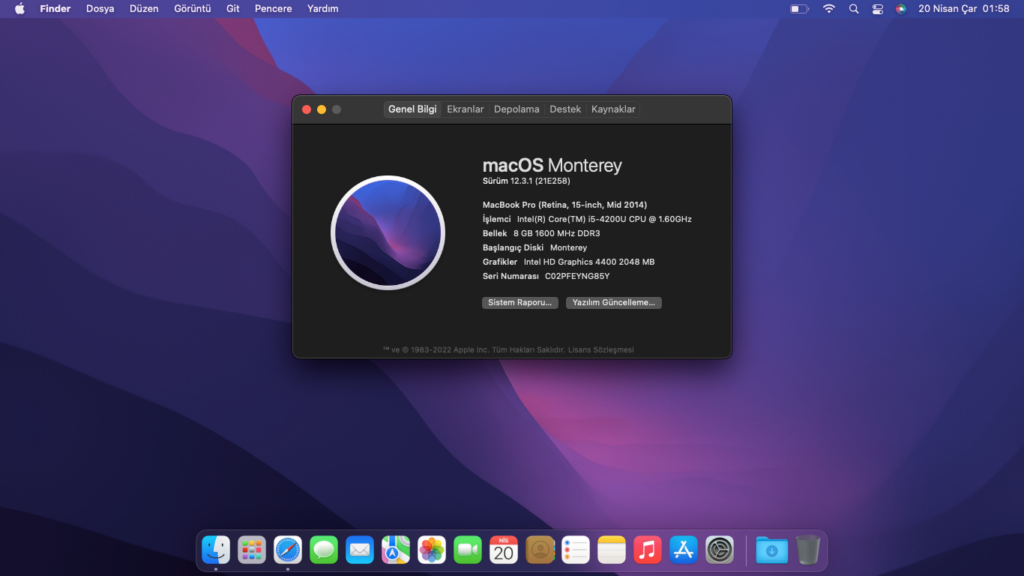This screenshot has height=576, width=1024.
Task: Open the Düzen menu
Action: tap(144, 8)
